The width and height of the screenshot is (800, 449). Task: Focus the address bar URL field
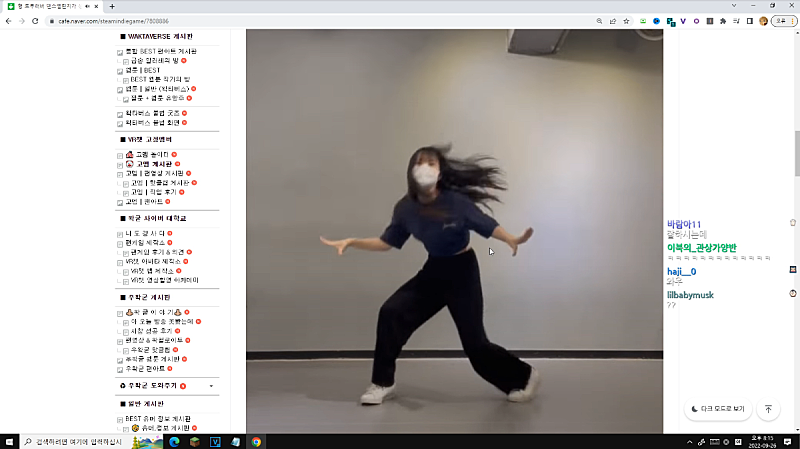(321, 21)
